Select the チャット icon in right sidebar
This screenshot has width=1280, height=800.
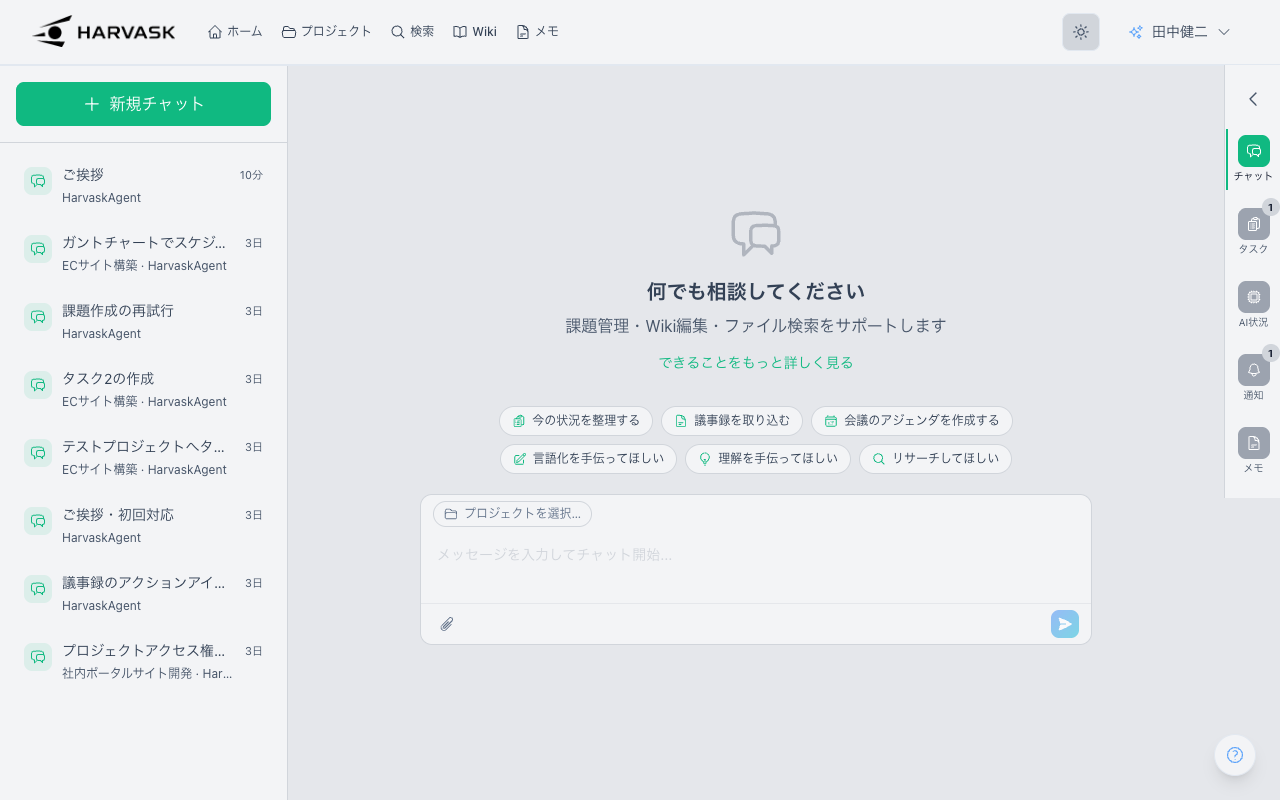[1253, 152]
